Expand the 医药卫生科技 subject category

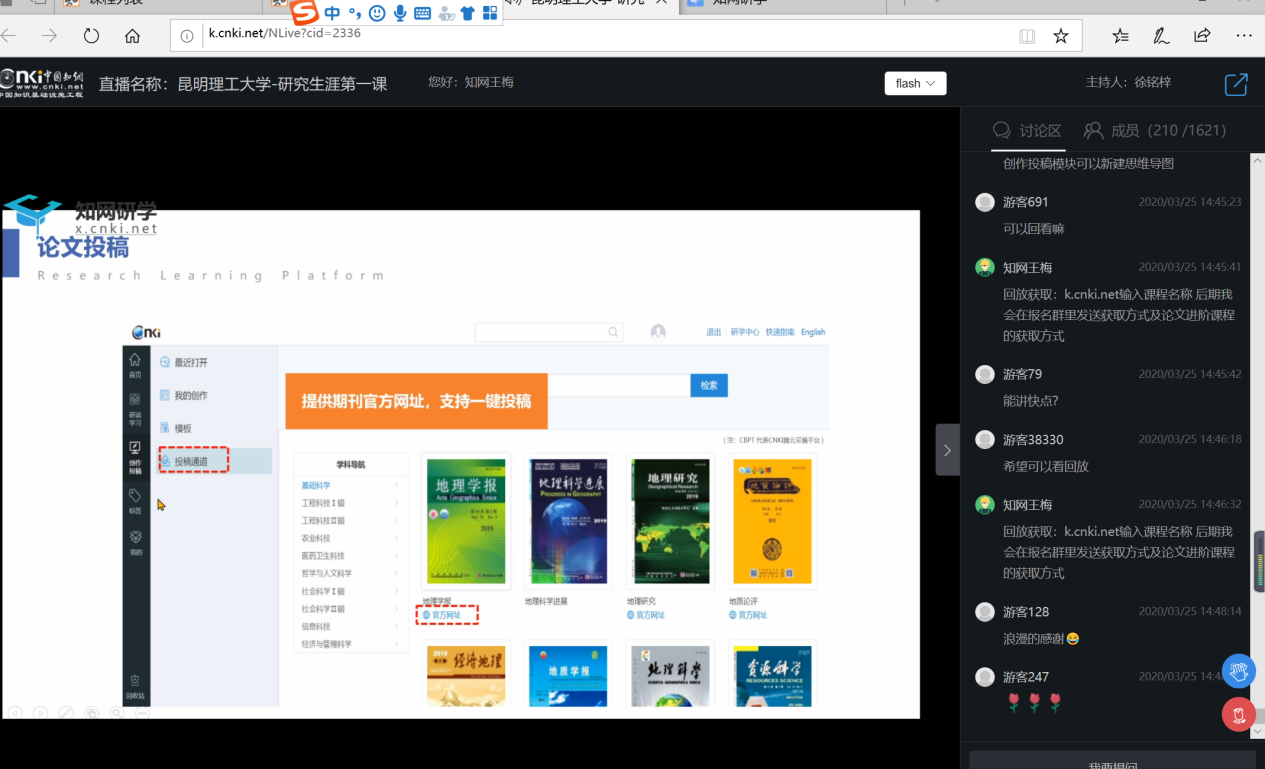(350, 556)
